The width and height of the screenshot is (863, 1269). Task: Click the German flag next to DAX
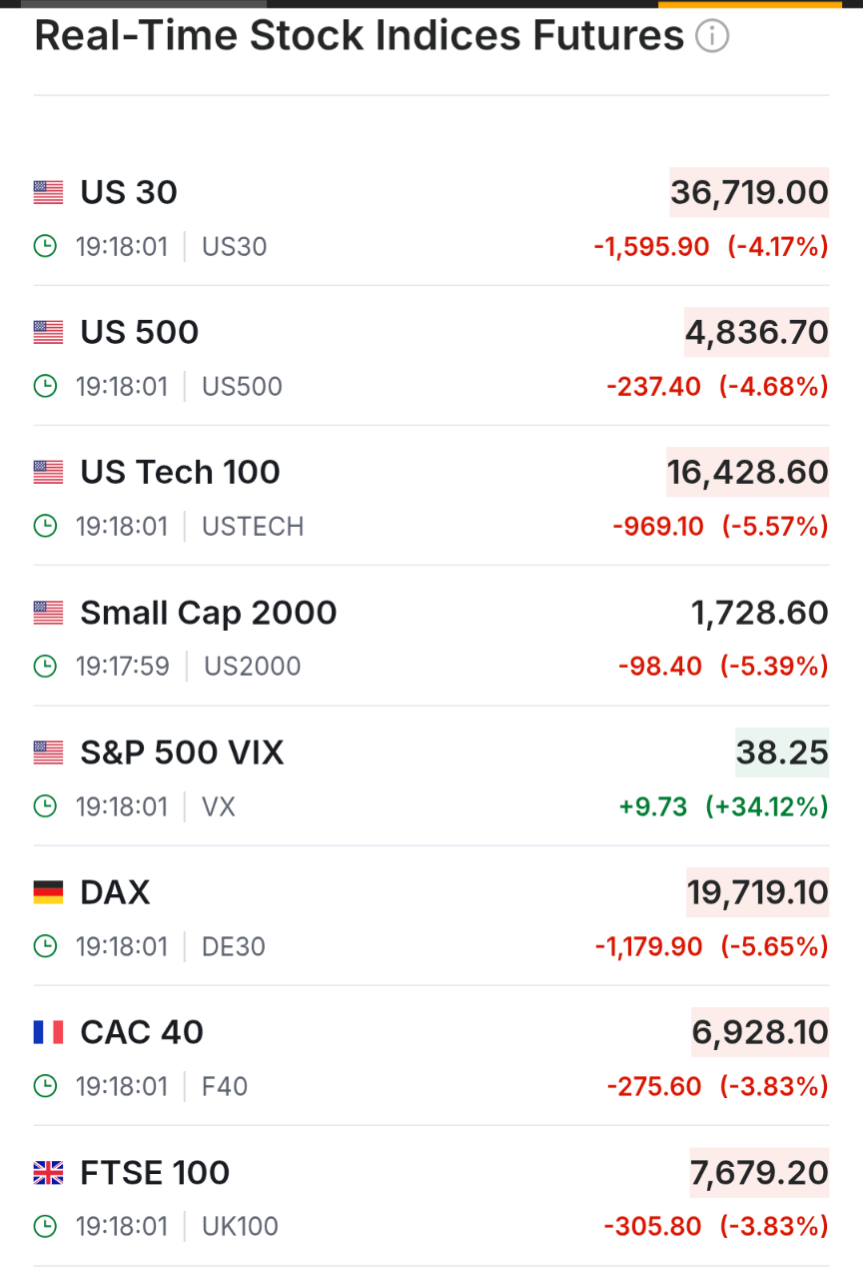(x=48, y=892)
